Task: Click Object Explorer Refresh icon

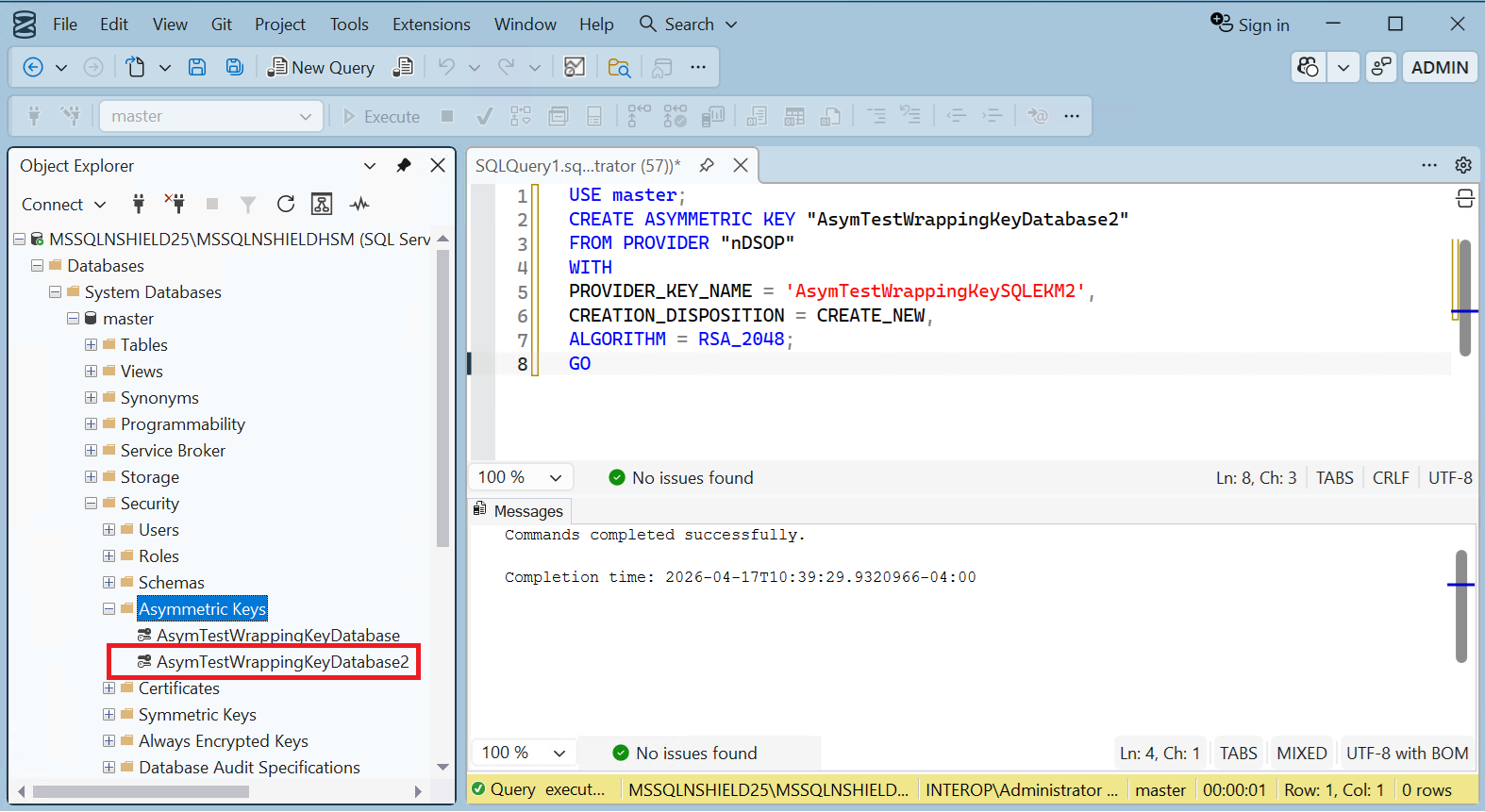Action: tap(286, 204)
